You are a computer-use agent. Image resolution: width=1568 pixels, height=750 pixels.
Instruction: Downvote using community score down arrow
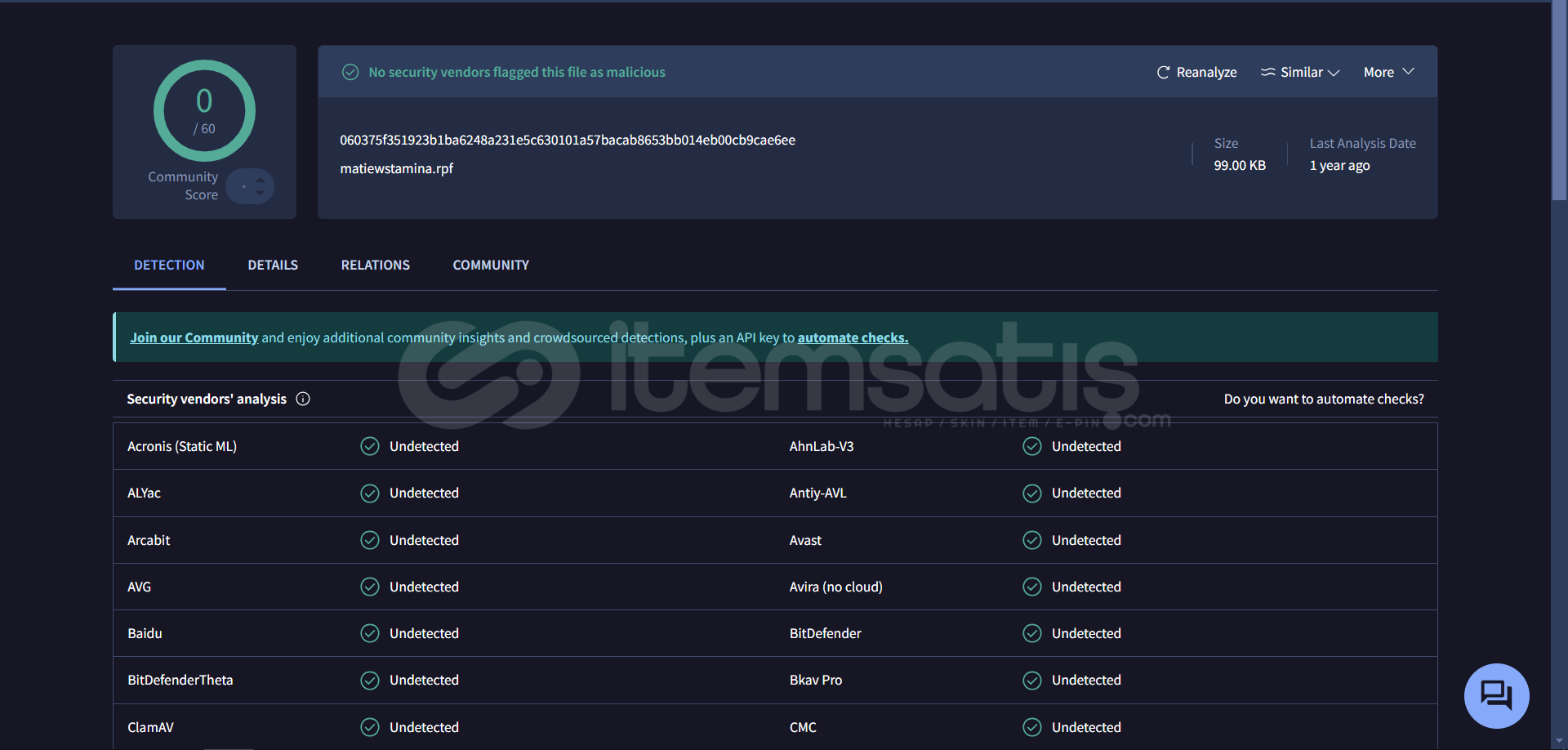click(260, 193)
